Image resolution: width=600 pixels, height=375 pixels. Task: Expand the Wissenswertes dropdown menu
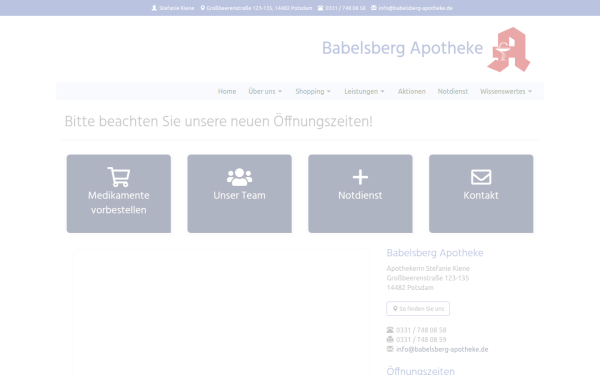506,91
